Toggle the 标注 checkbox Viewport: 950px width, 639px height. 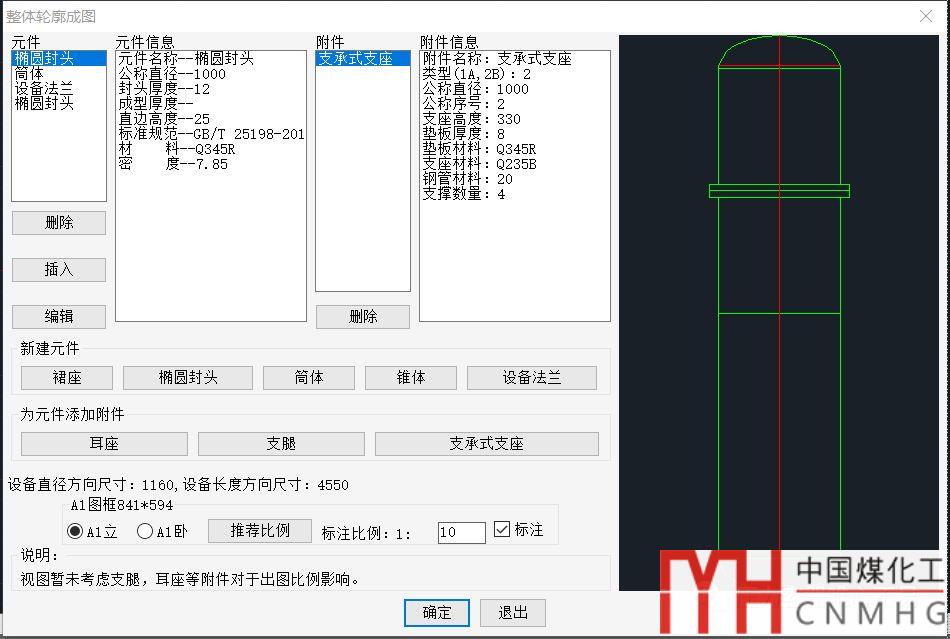pyautogui.click(x=502, y=530)
